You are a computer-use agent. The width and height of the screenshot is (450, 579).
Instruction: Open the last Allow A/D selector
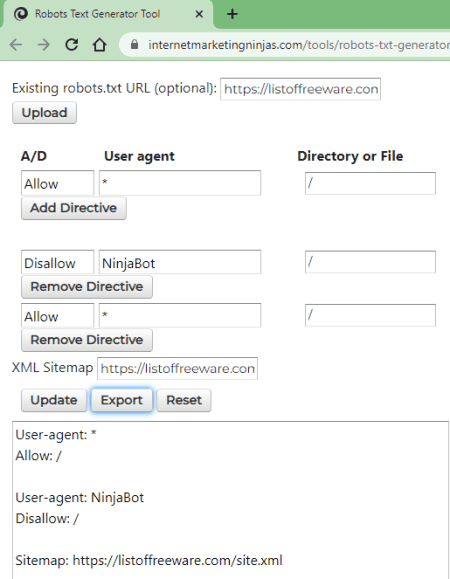[x=58, y=316]
